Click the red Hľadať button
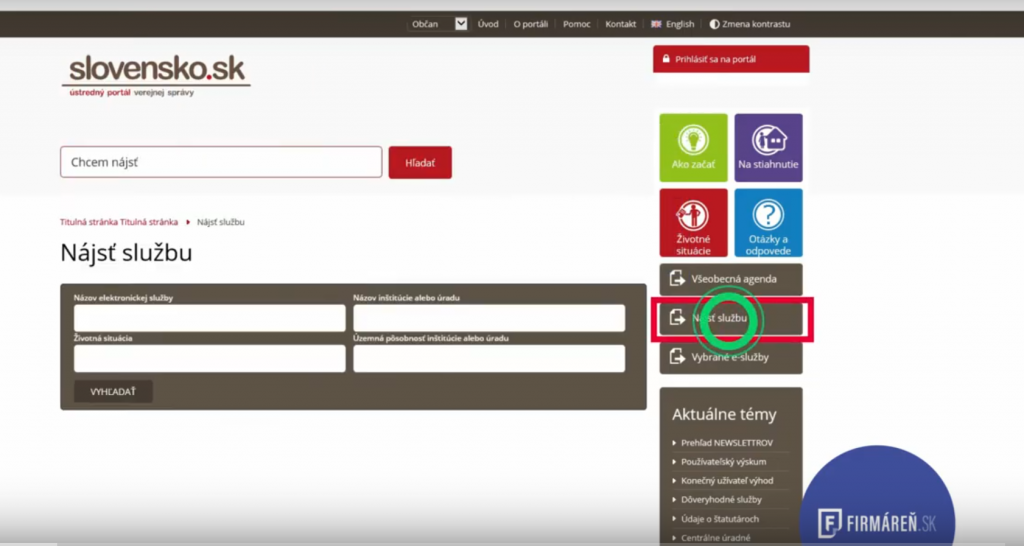Image resolution: width=1024 pixels, height=546 pixels. coord(420,163)
